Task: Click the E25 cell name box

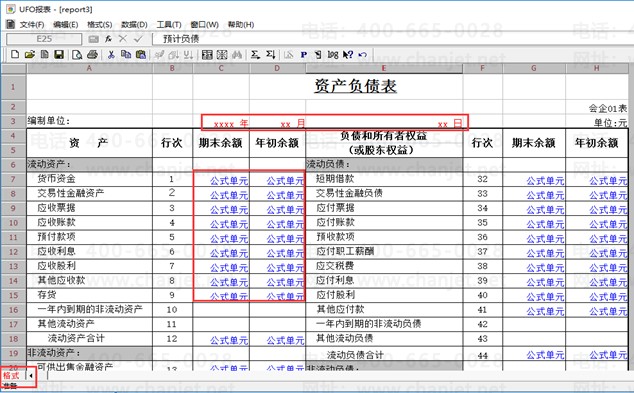Action: 44,39
